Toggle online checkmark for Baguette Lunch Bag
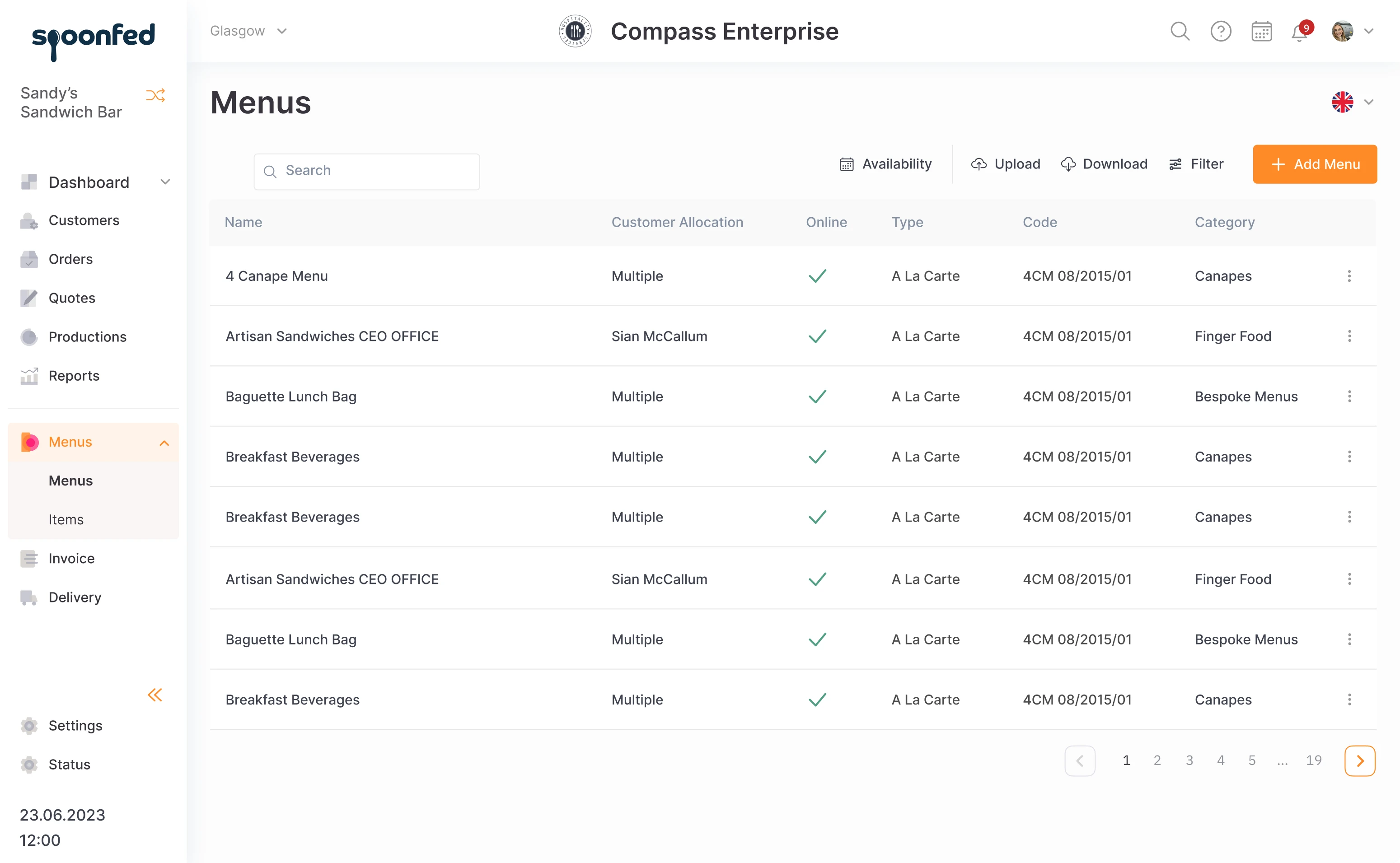The height and width of the screenshot is (863, 1400). click(x=816, y=396)
